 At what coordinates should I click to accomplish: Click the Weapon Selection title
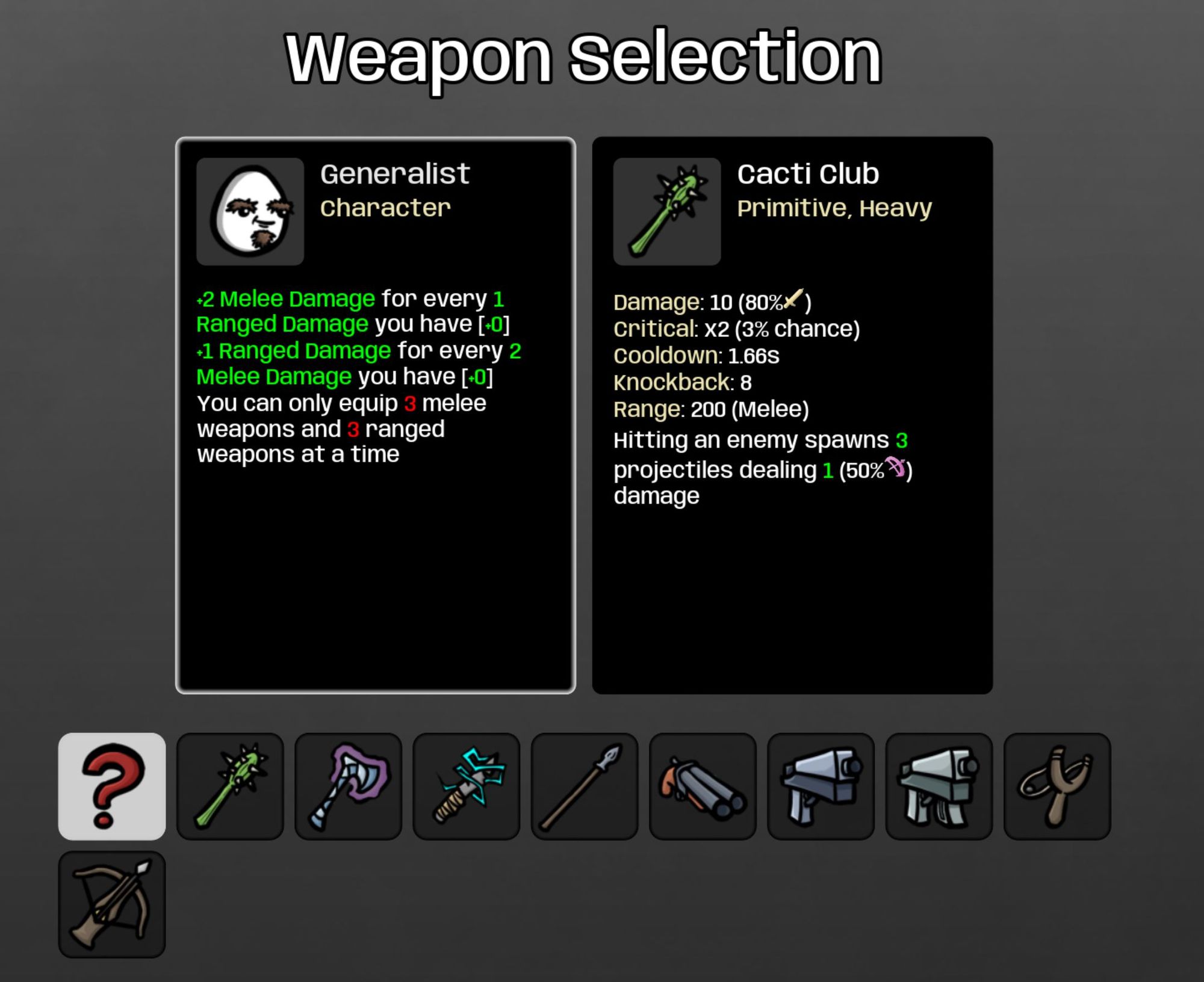583,58
